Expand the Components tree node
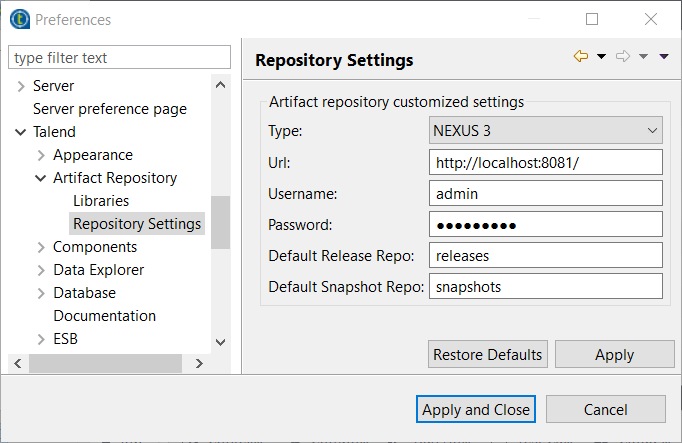The image size is (682, 443). coord(41,248)
